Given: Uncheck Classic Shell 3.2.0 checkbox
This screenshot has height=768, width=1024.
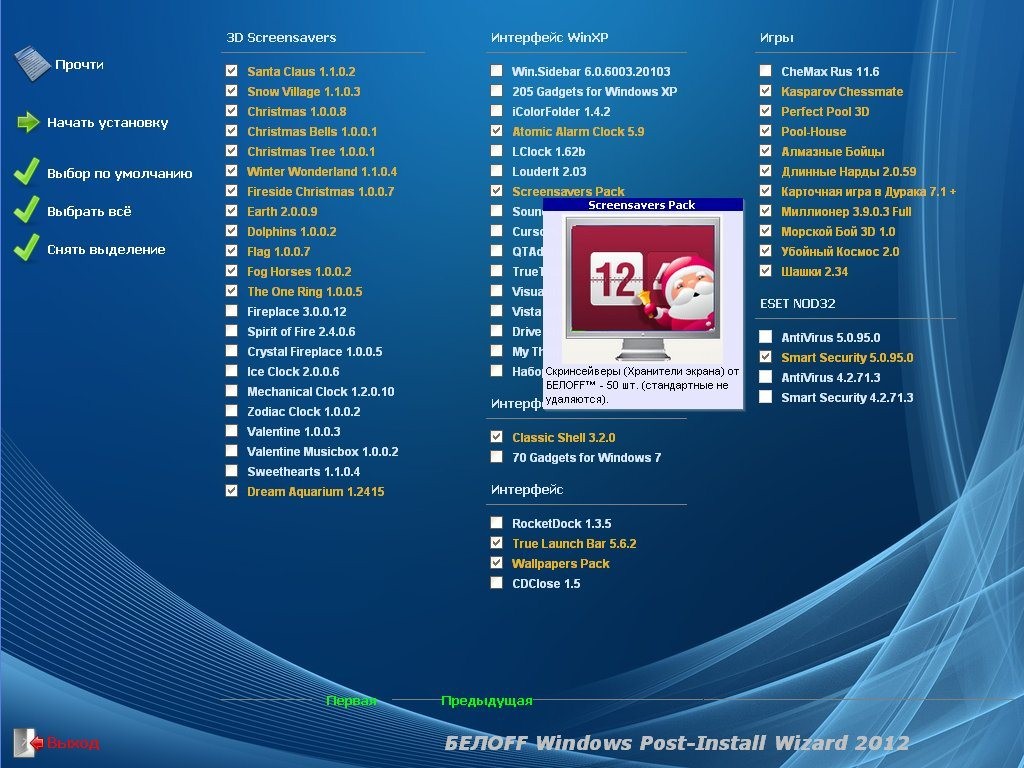Looking at the screenshot, I should tap(496, 437).
